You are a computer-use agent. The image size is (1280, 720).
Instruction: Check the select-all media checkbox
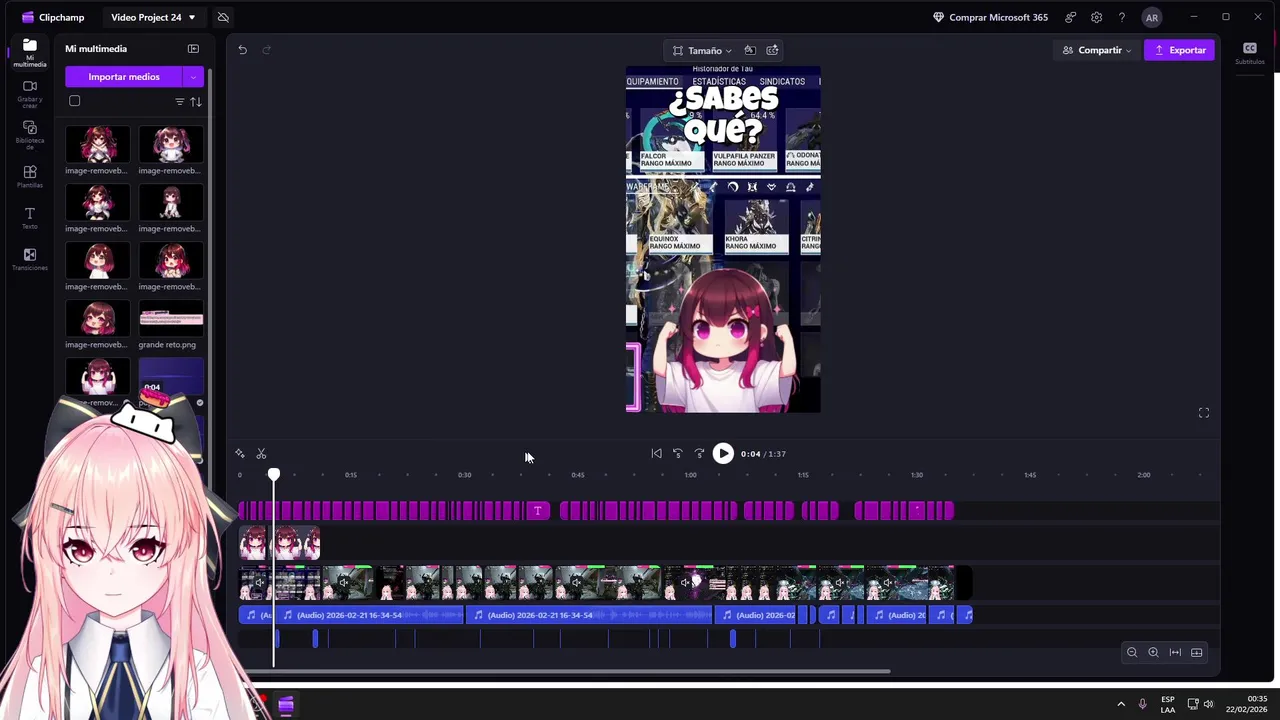(74, 101)
